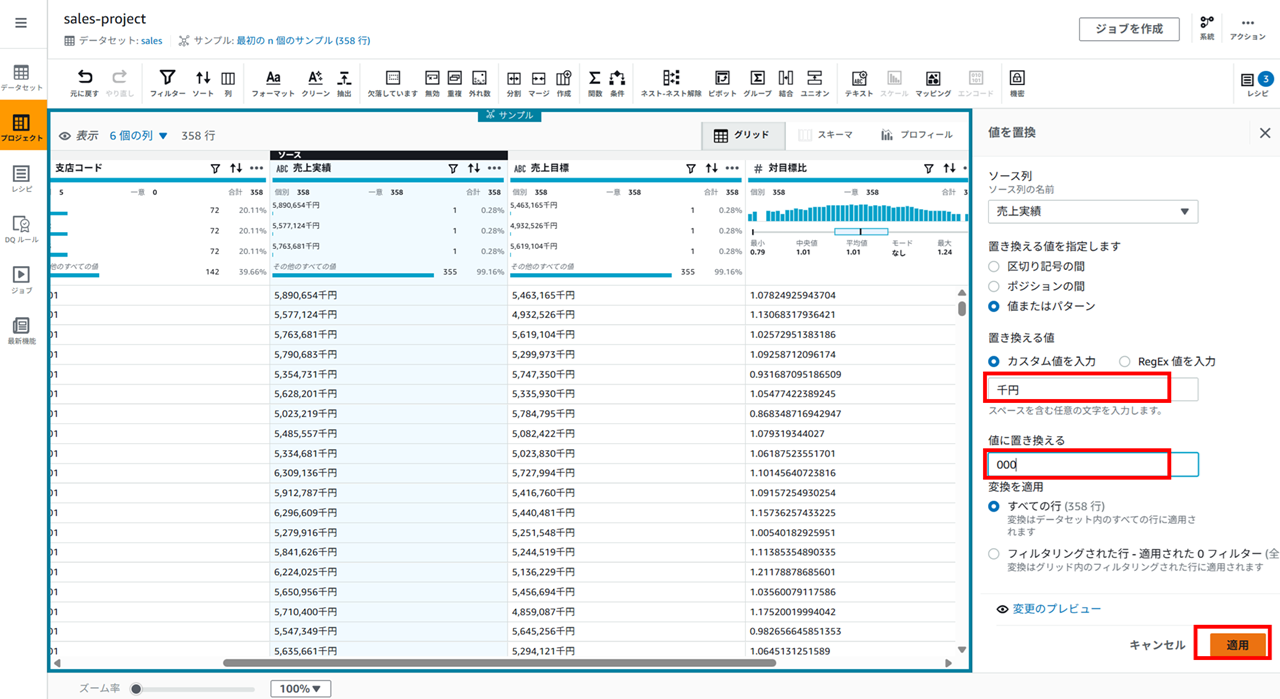Screen dimensions: 1280x699
Task: Open the テキスト text tool
Action: (x=859, y=83)
